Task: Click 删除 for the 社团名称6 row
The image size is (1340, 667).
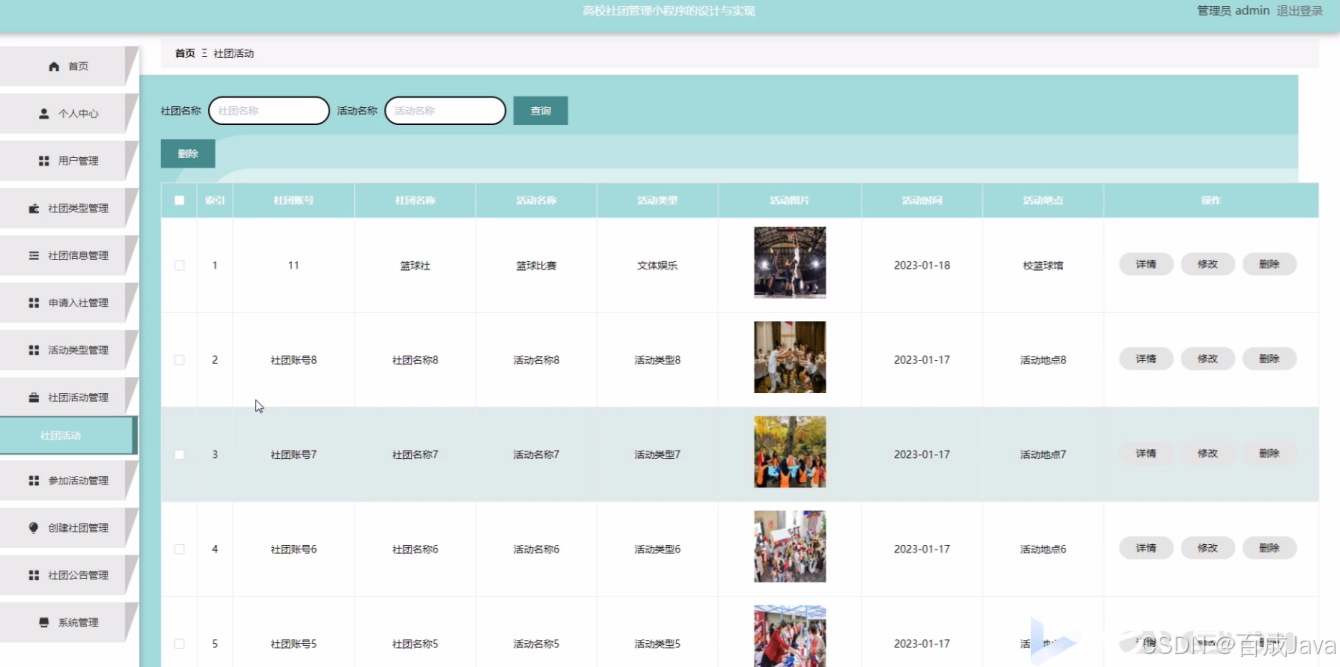Action: 1269,548
